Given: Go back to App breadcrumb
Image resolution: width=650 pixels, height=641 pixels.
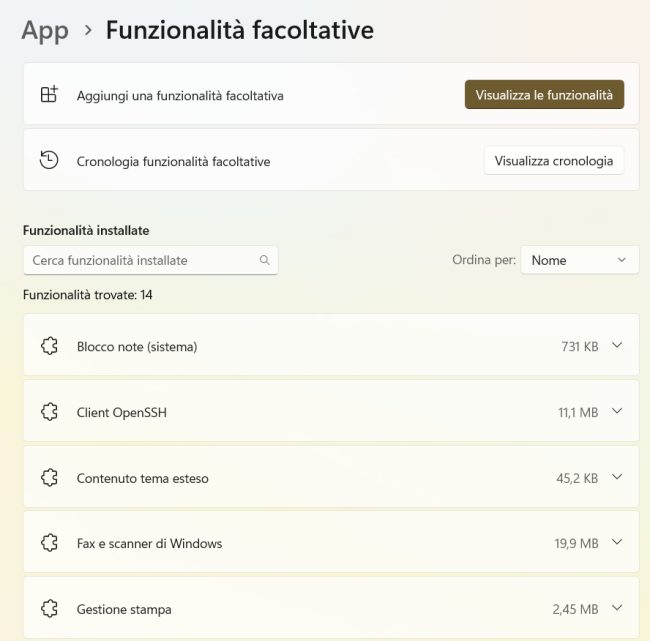Looking at the screenshot, I should click(x=45, y=31).
